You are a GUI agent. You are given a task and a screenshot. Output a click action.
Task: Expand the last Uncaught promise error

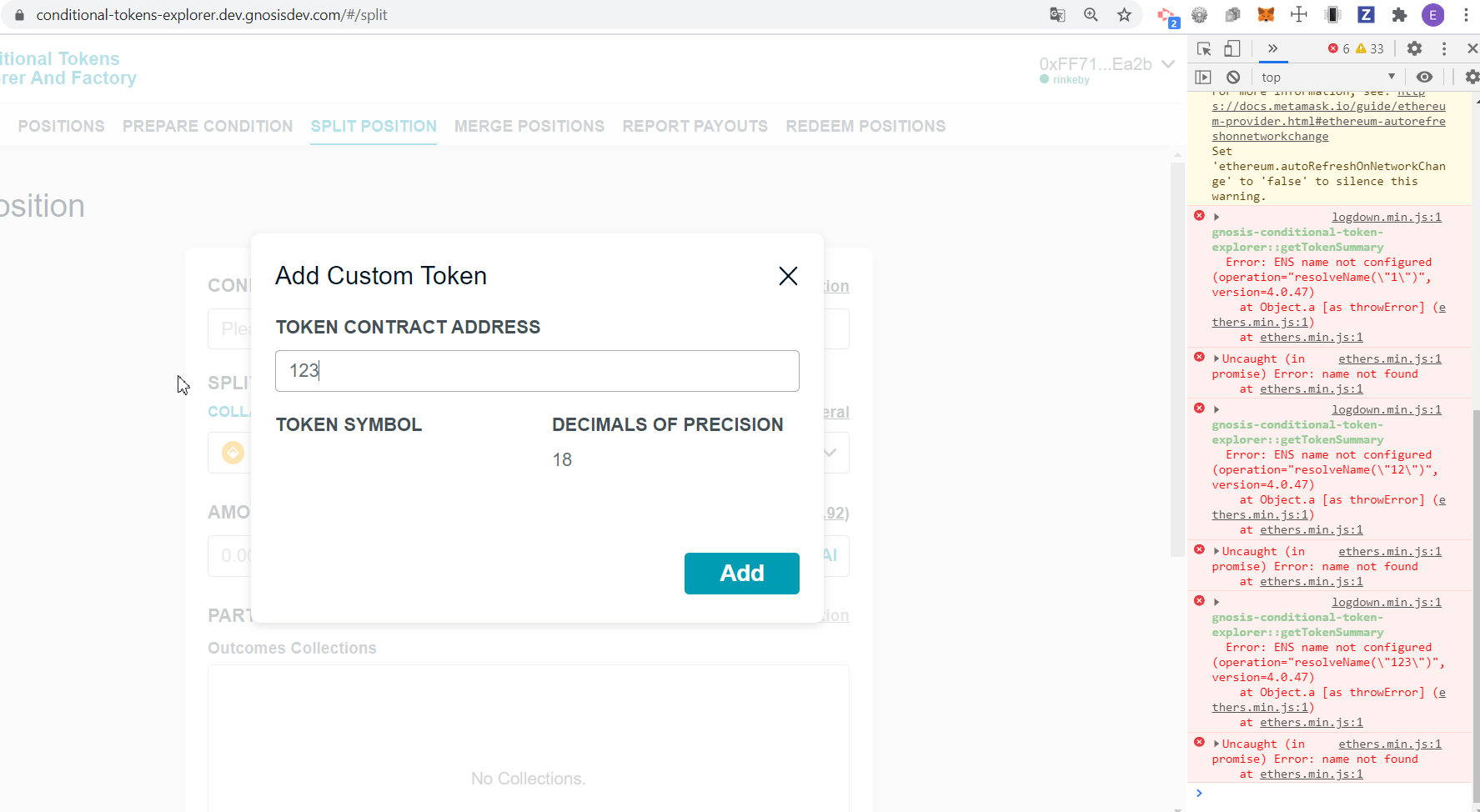tap(1217, 744)
